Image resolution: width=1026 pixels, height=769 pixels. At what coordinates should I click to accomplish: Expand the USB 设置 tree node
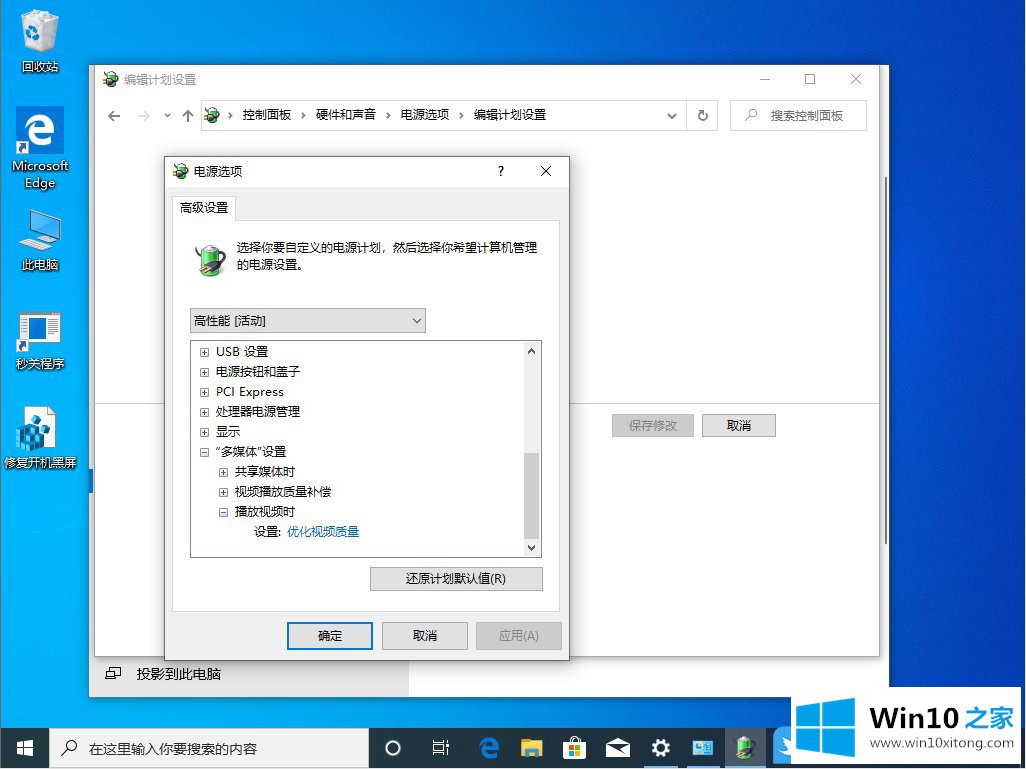click(x=204, y=352)
